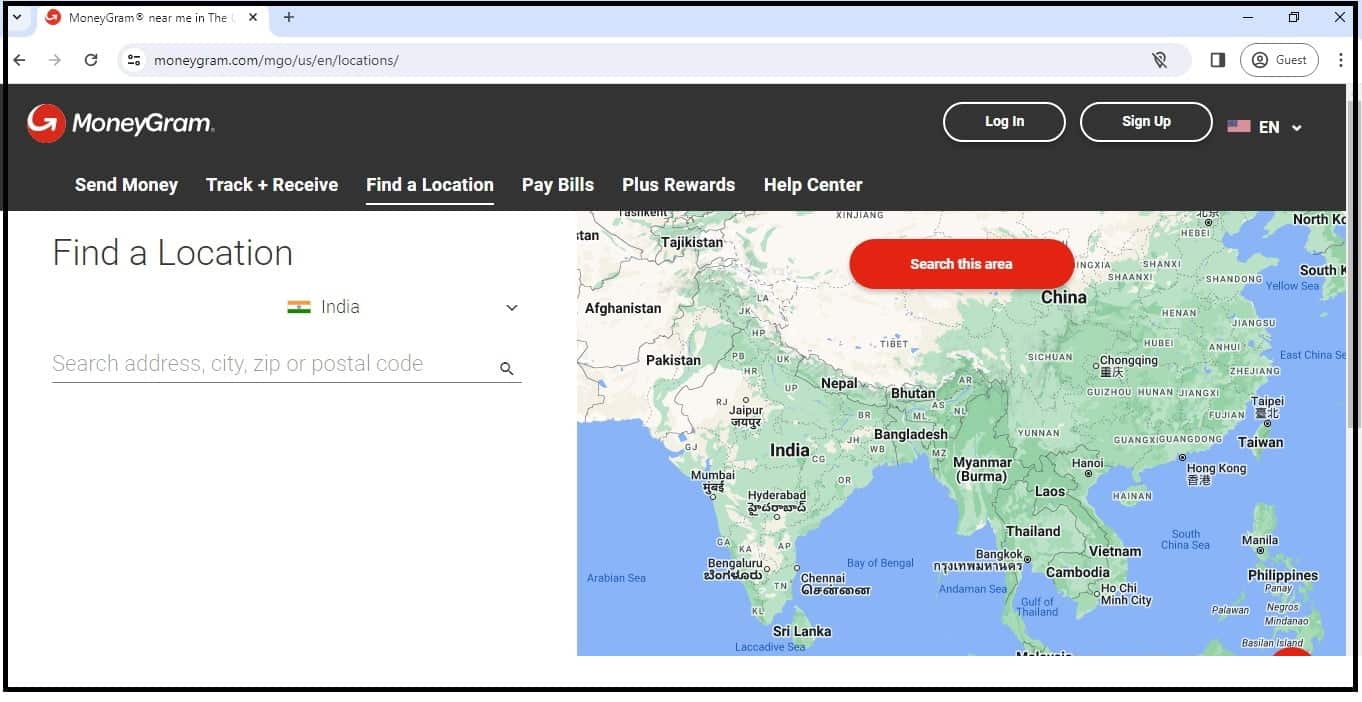Click the MoneyGram logo icon
The width and height of the screenshot is (1362, 702).
point(46,123)
